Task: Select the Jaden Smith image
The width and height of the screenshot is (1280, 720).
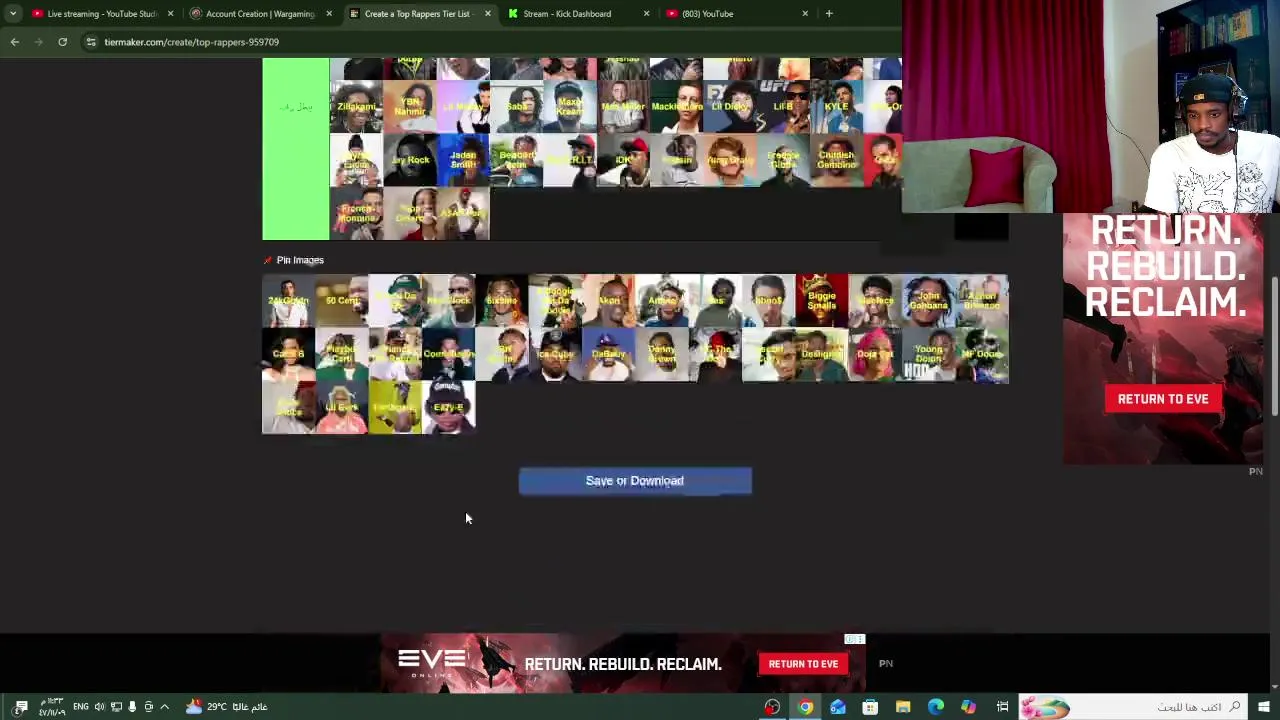Action: (x=463, y=161)
